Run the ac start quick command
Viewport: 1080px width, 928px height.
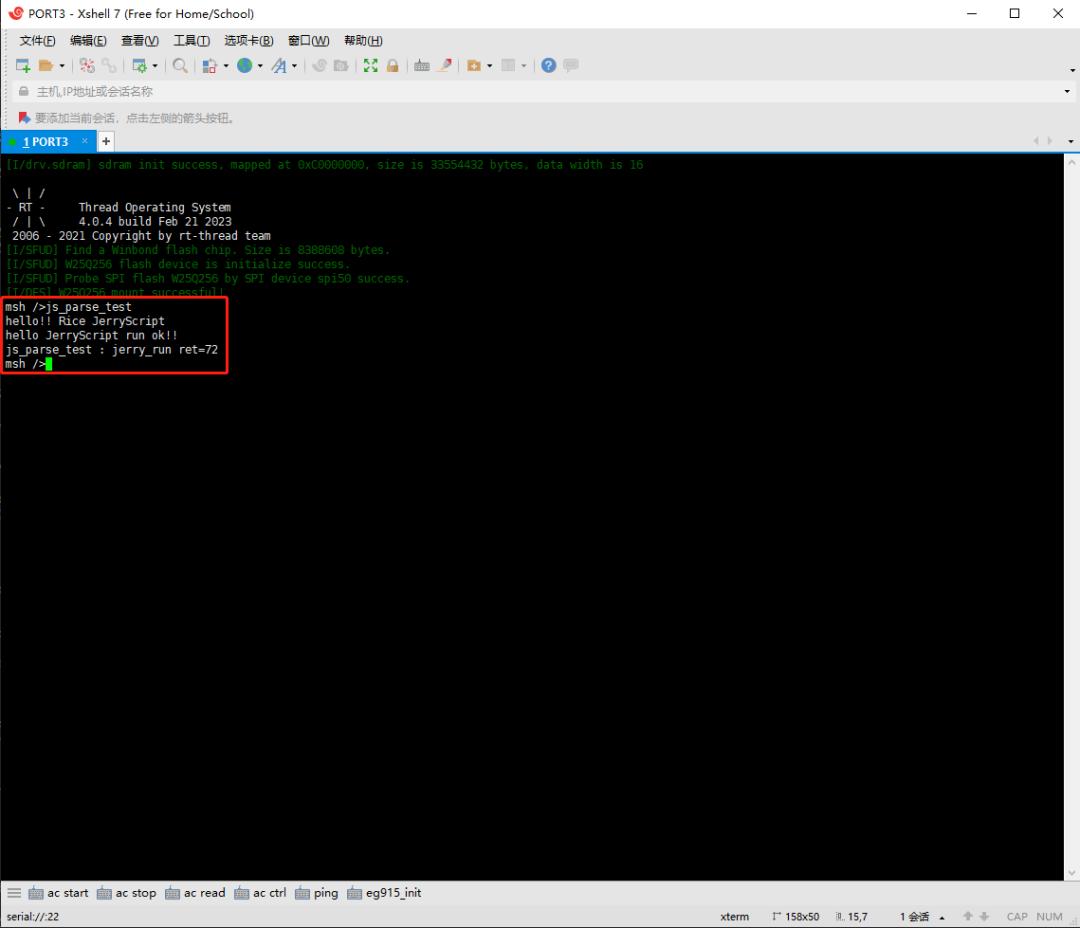(59, 893)
